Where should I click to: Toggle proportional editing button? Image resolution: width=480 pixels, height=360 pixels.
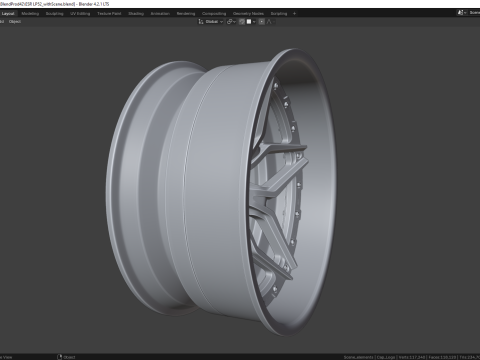click(x=262, y=22)
